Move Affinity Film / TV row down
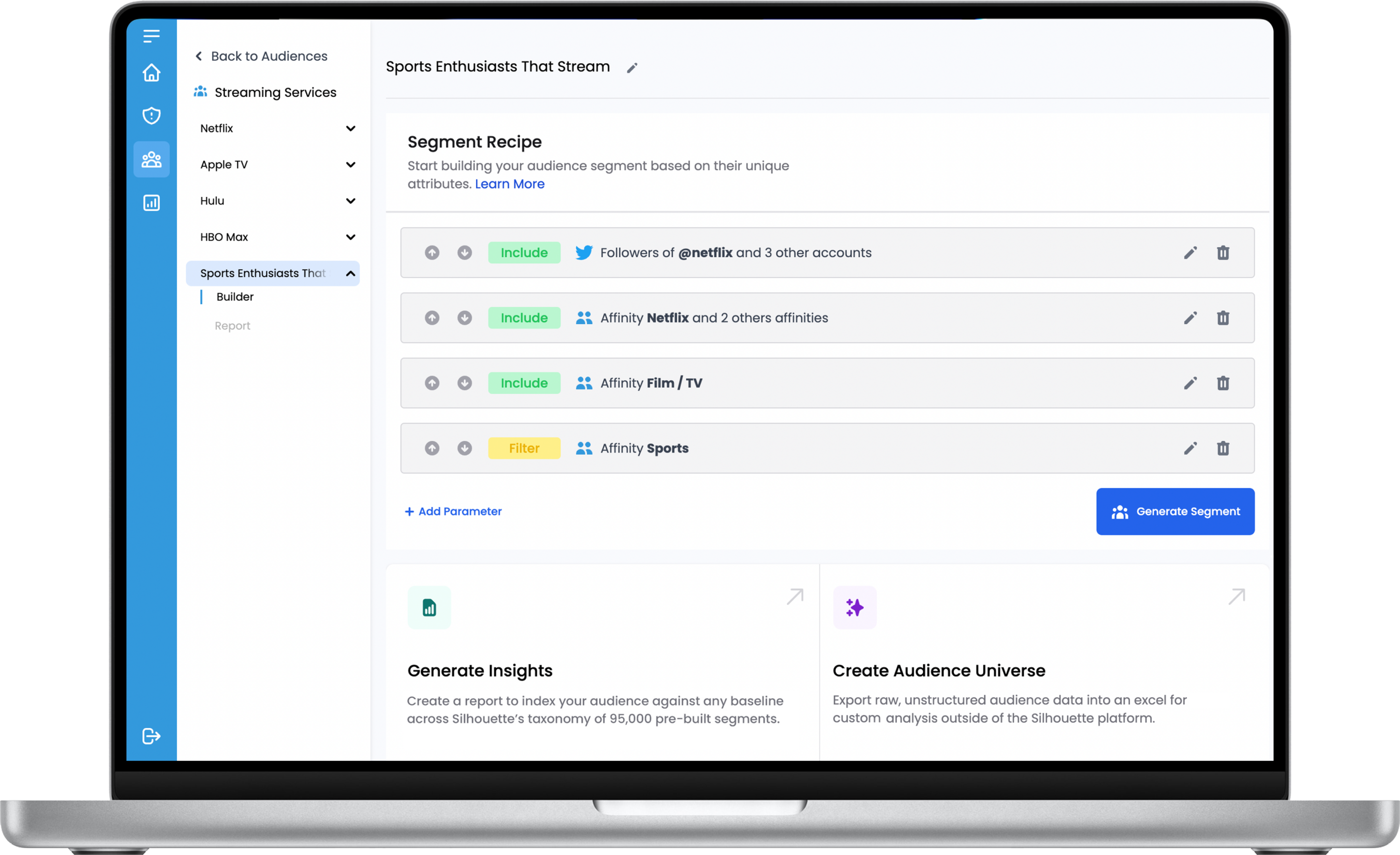This screenshot has width=1400, height=855. [464, 383]
